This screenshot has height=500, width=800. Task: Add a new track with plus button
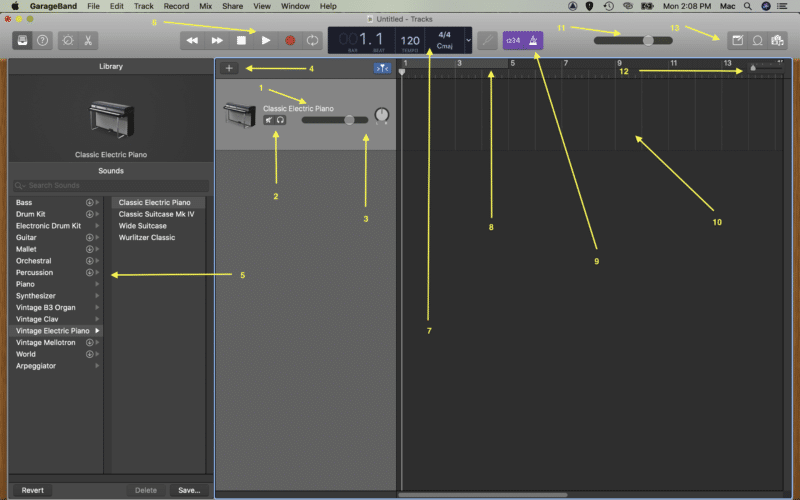tap(229, 68)
